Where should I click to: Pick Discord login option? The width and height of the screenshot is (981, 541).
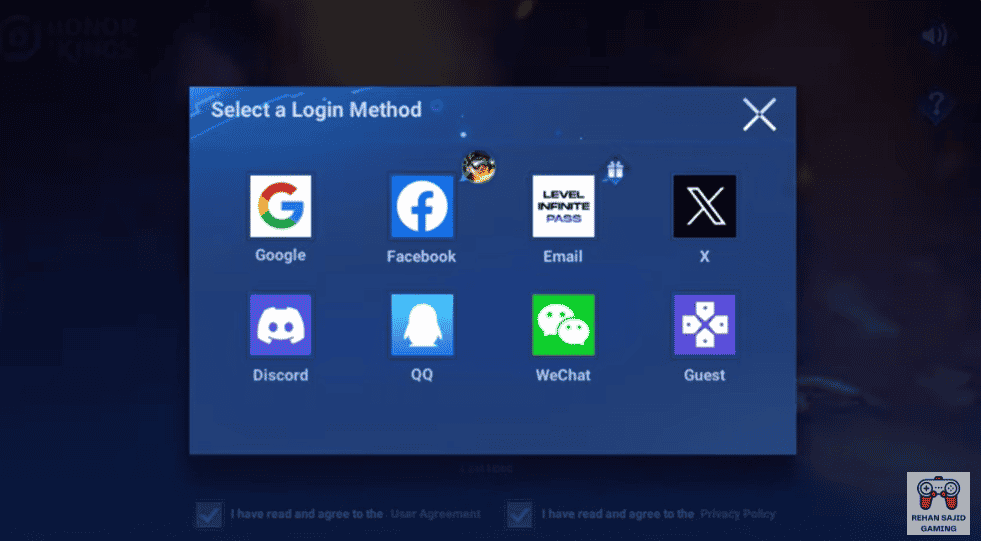(x=280, y=325)
